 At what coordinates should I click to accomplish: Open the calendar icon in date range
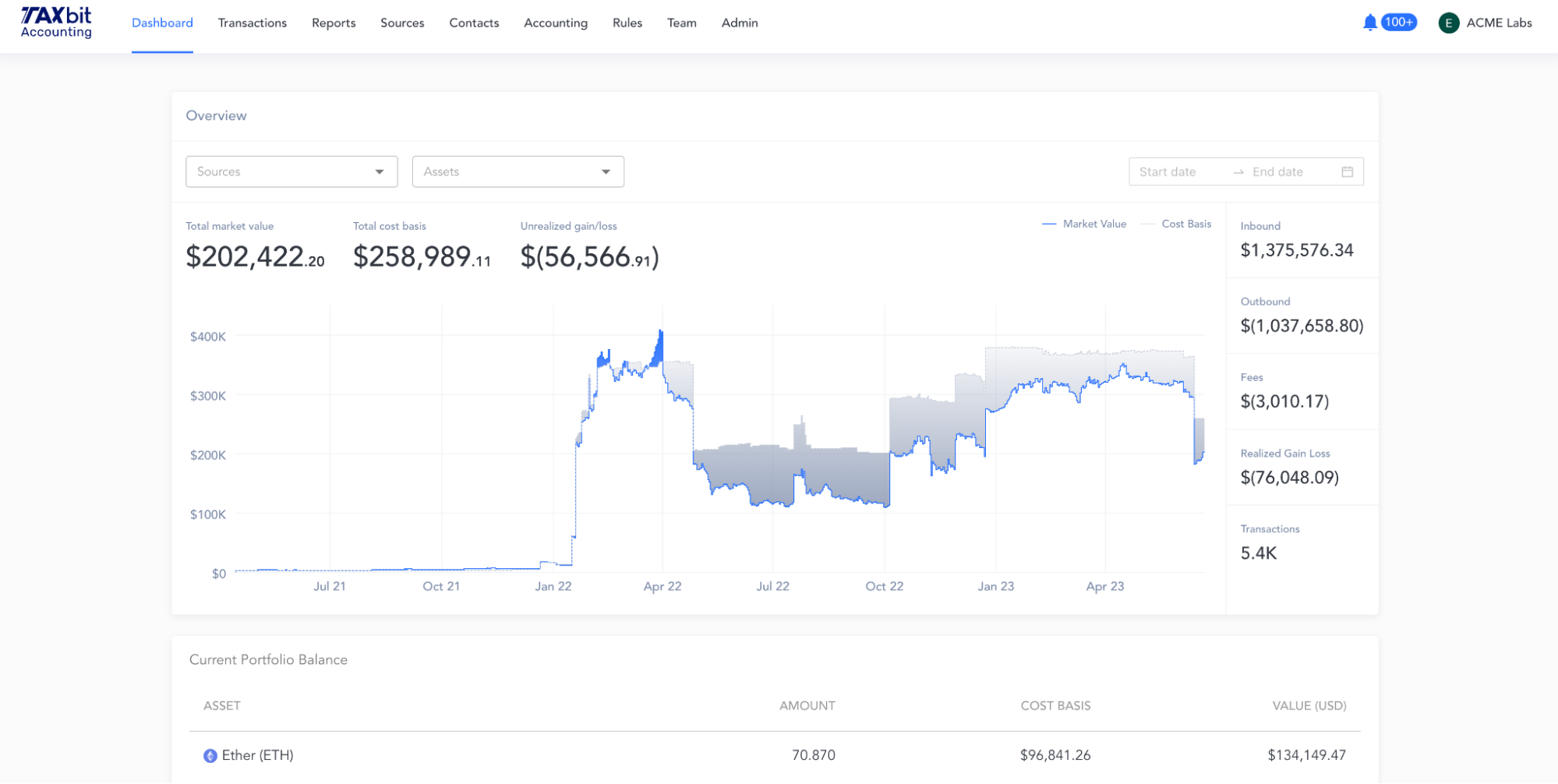point(1347,171)
